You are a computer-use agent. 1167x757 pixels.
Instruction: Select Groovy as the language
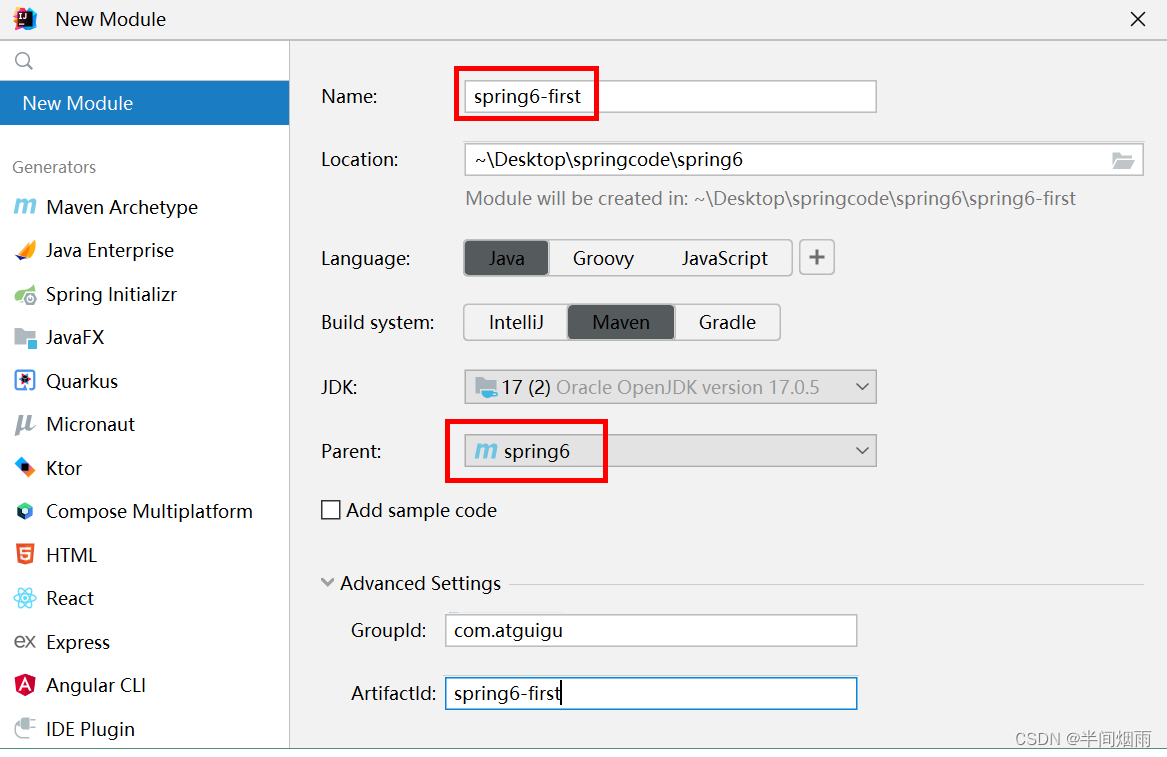603,258
